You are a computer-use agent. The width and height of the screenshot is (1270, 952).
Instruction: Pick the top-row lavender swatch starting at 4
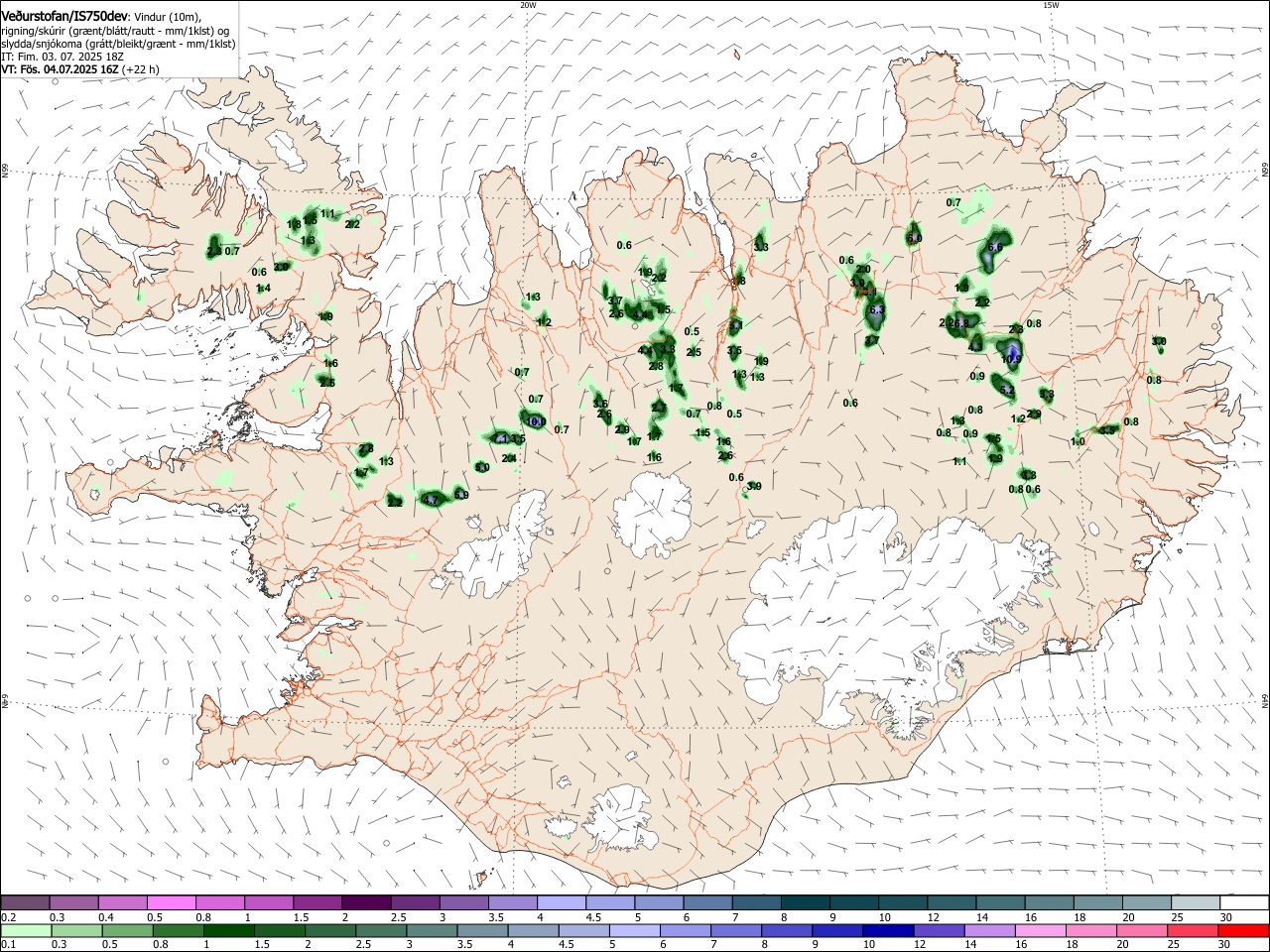coord(561,902)
